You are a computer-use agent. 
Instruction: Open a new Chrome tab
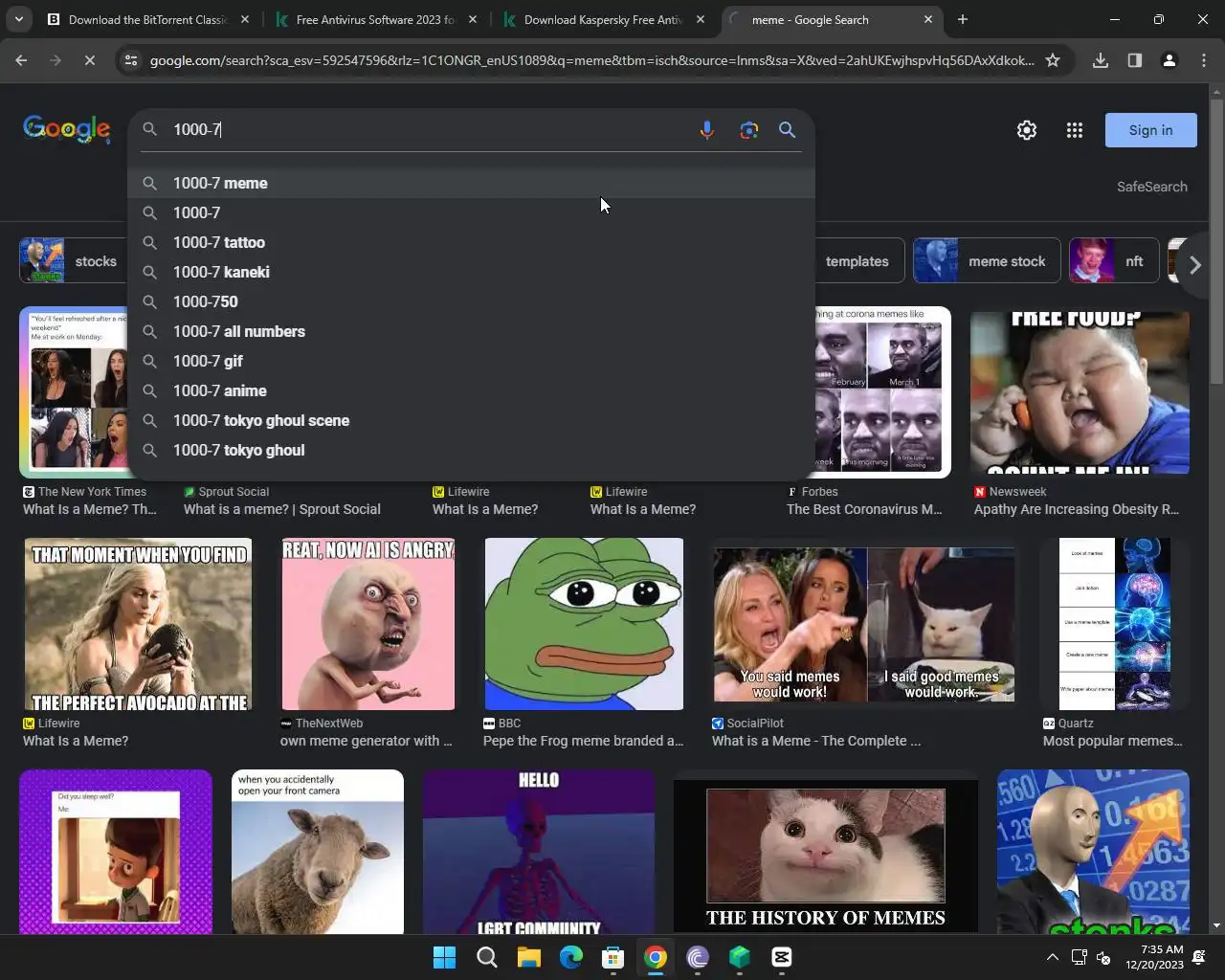(x=963, y=19)
